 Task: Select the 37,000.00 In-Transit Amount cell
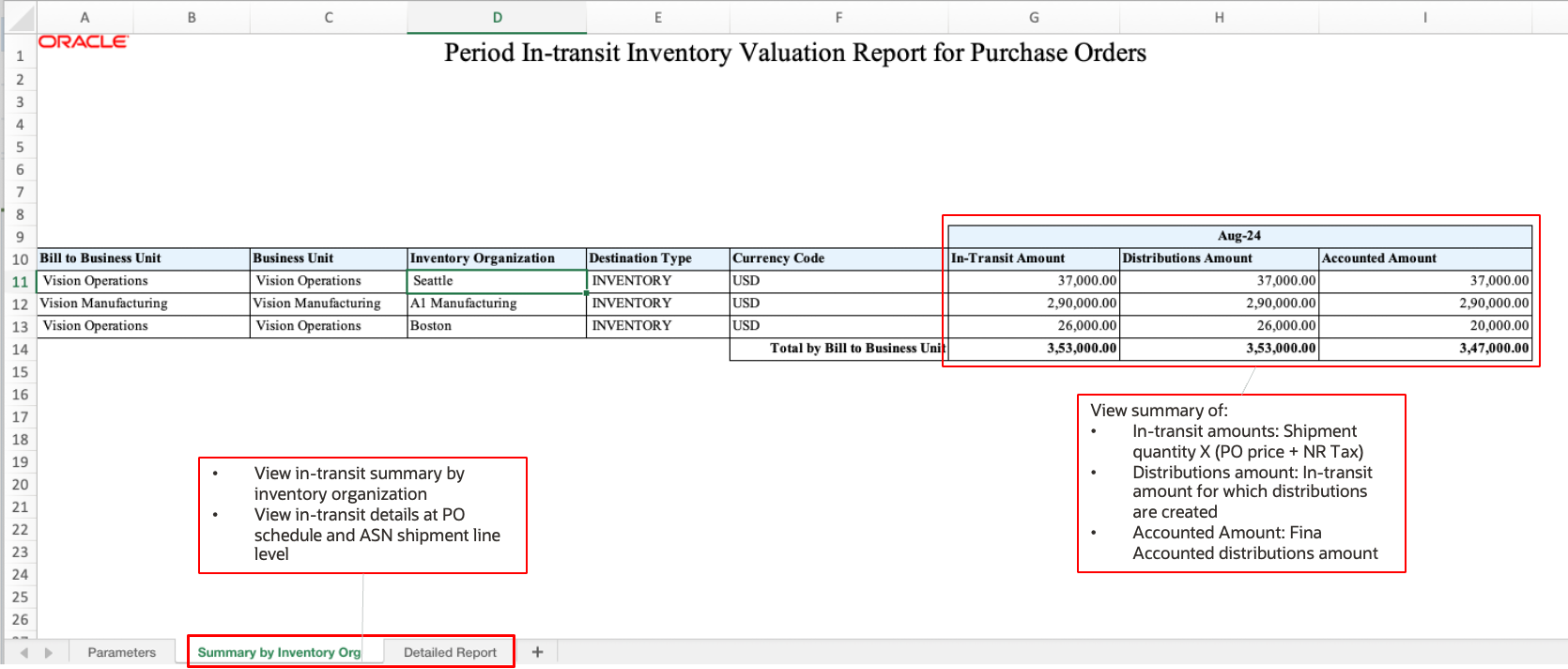point(1034,281)
